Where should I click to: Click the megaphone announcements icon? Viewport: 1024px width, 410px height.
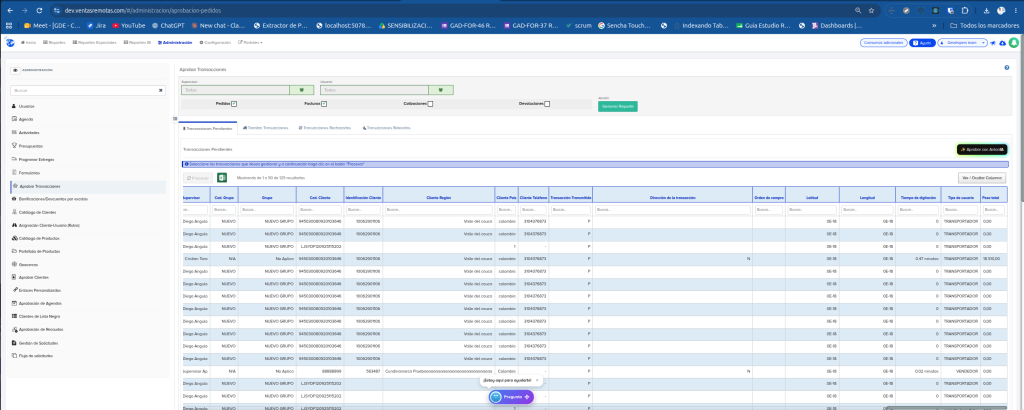tap(993, 43)
